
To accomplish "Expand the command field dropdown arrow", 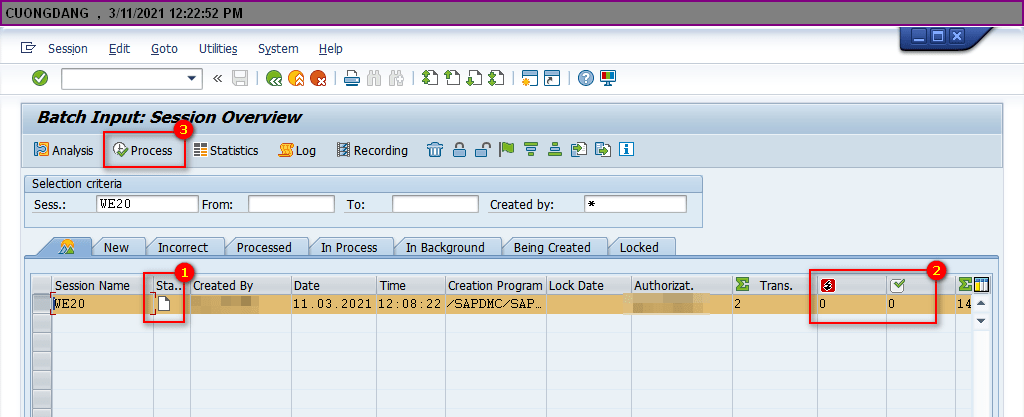I will point(193,78).
